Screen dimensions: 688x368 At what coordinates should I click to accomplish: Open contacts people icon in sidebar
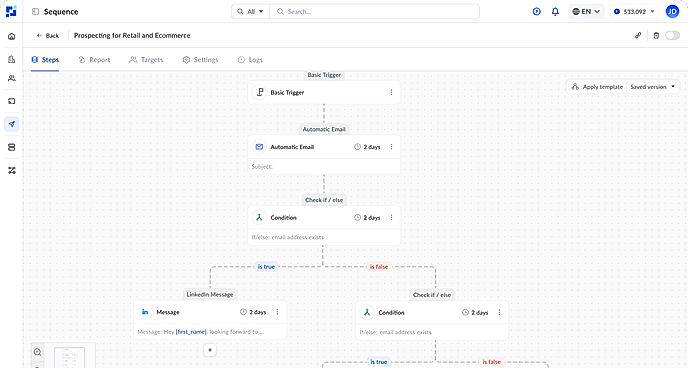tap(11, 78)
